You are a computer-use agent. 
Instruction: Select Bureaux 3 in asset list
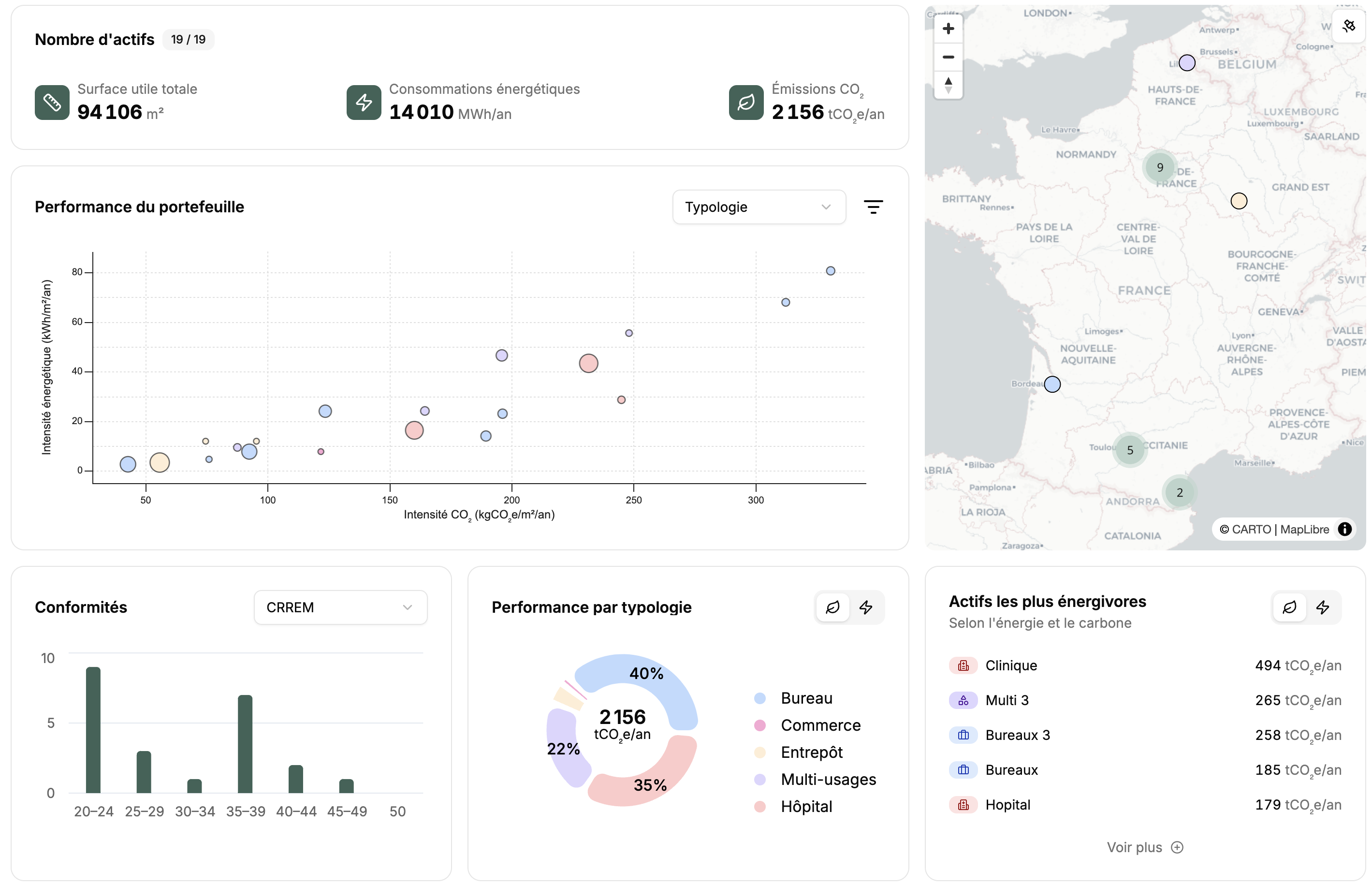point(1017,735)
